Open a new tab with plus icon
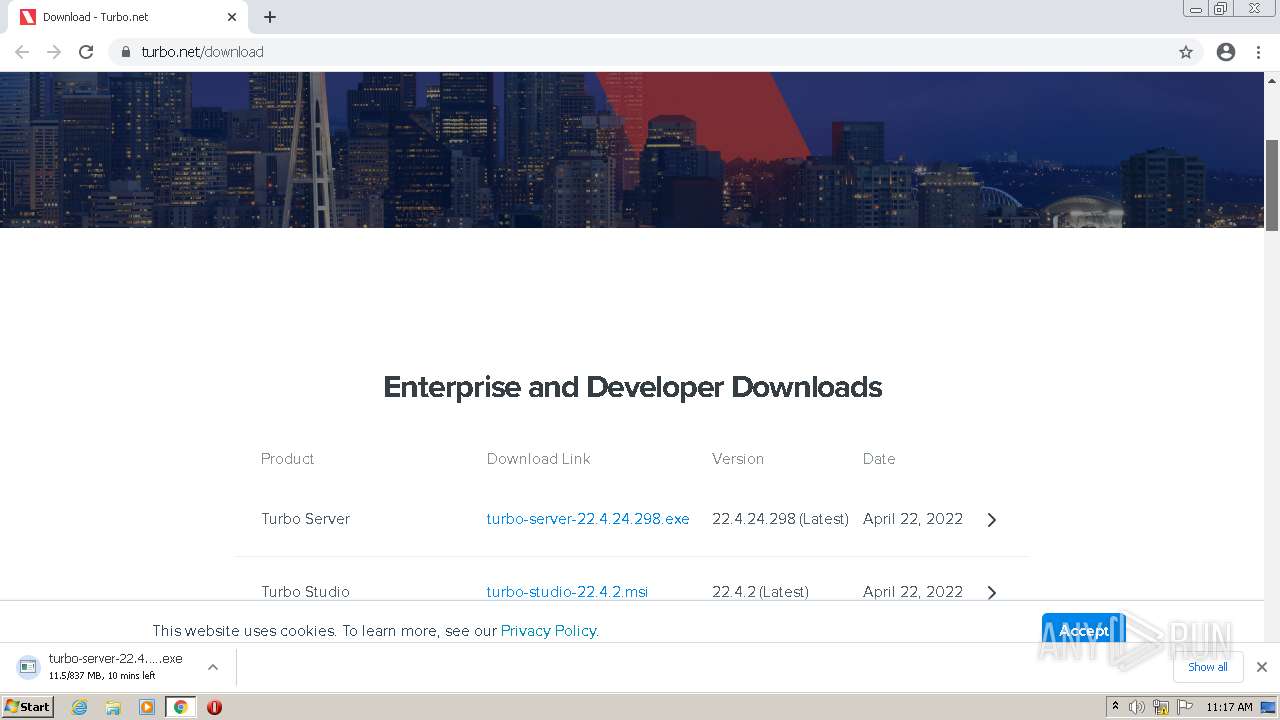This screenshot has width=1280, height=720. tap(270, 17)
